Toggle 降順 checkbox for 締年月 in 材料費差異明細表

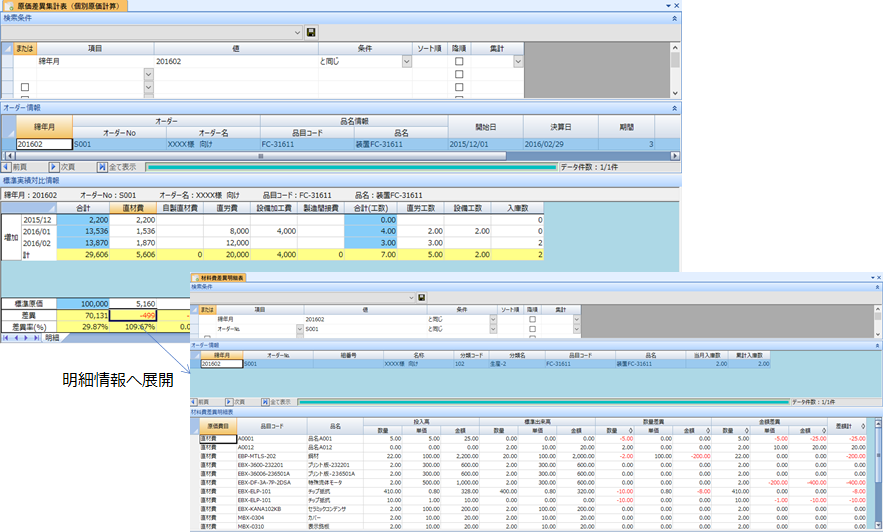pos(532,319)
